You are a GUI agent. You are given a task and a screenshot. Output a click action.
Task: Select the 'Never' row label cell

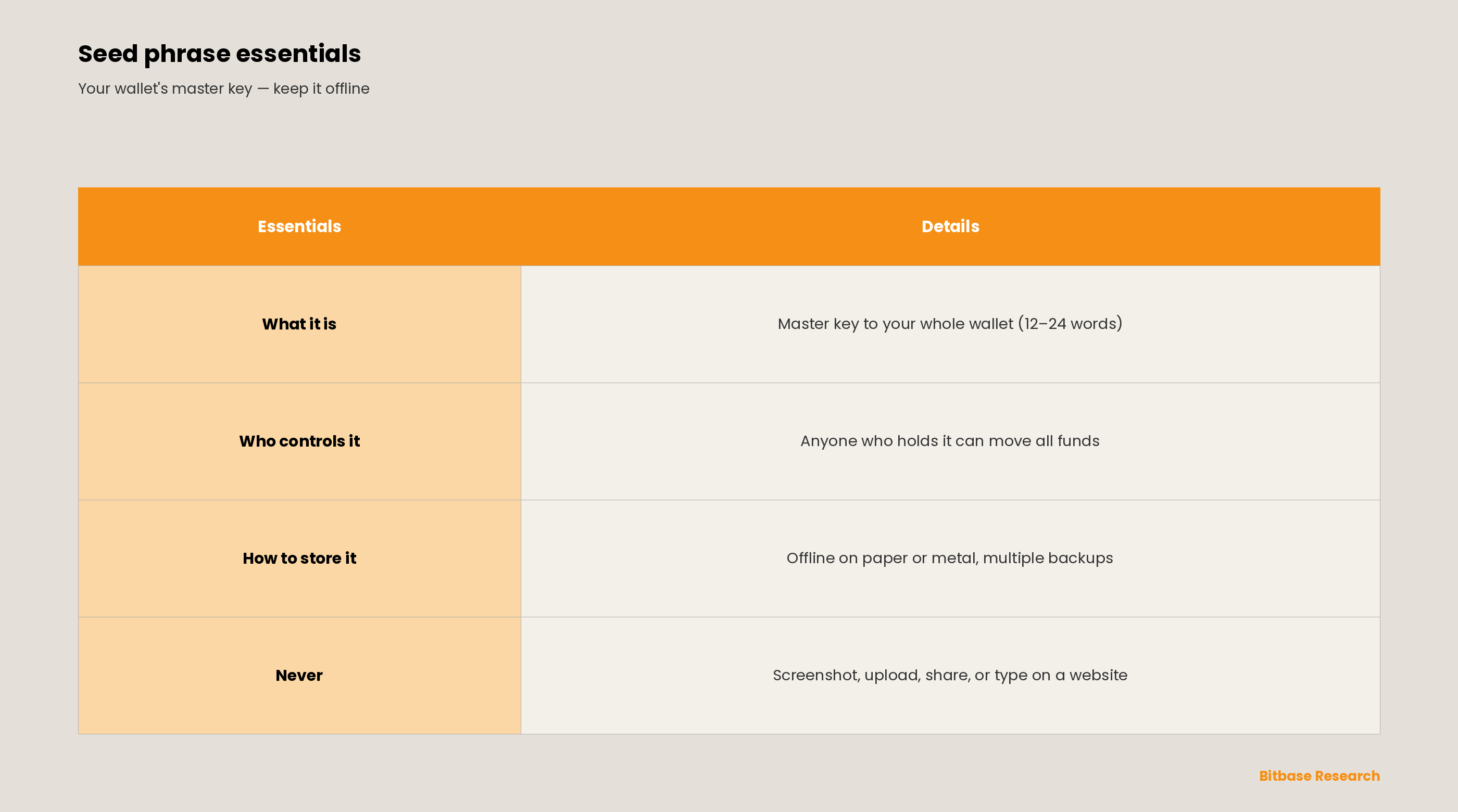tap(299, 676)
